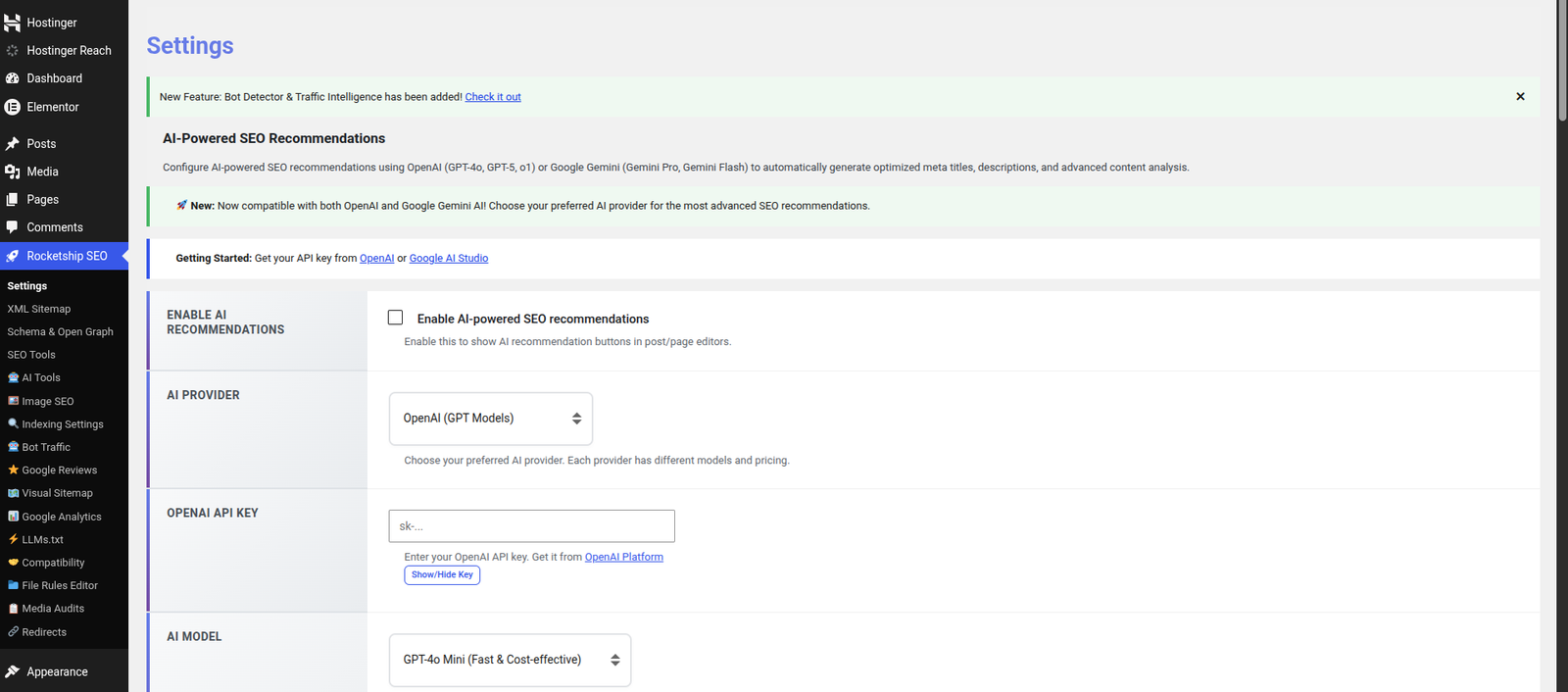Click the Media library icon
The height and width of the screenshot is (692, 1568).
pos(12,172)
